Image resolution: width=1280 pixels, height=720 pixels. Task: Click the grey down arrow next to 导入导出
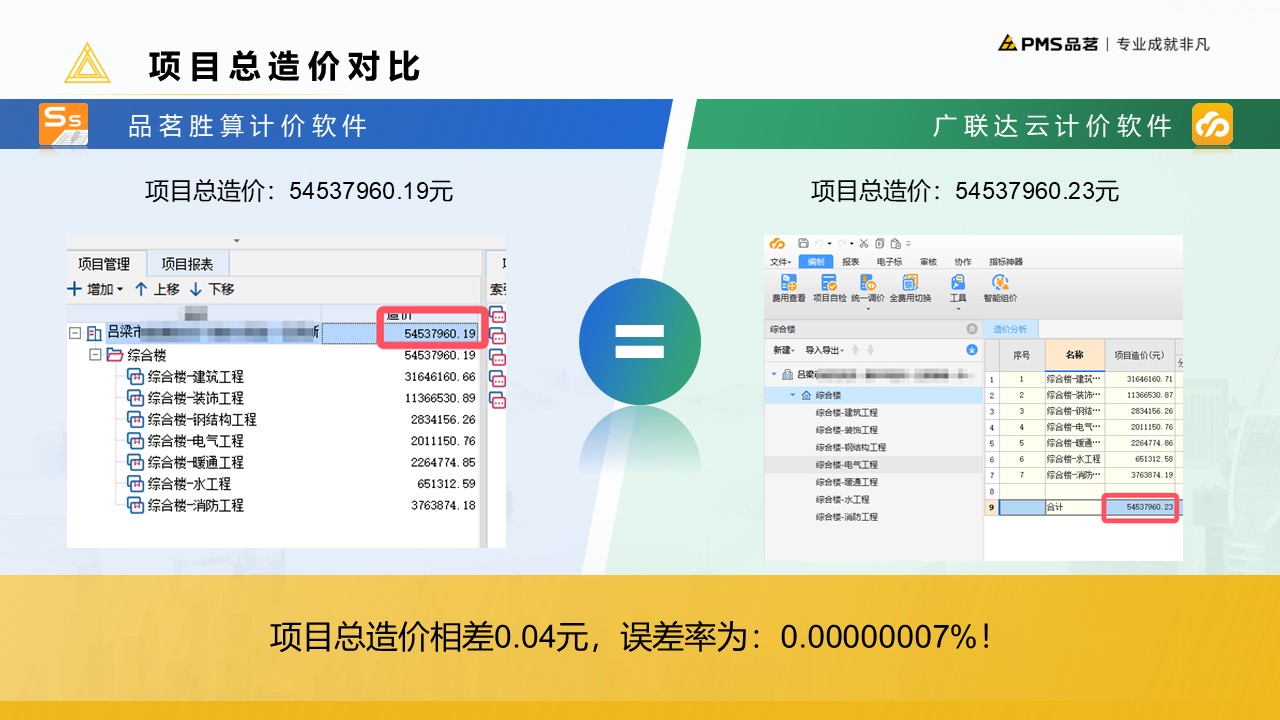[870, 350]
